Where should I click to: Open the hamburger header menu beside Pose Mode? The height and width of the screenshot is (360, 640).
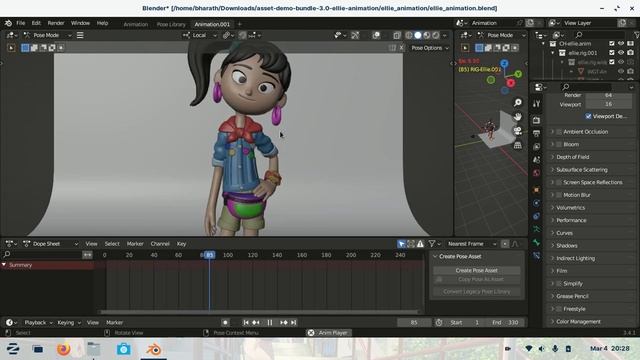click(x=80, y=36)
